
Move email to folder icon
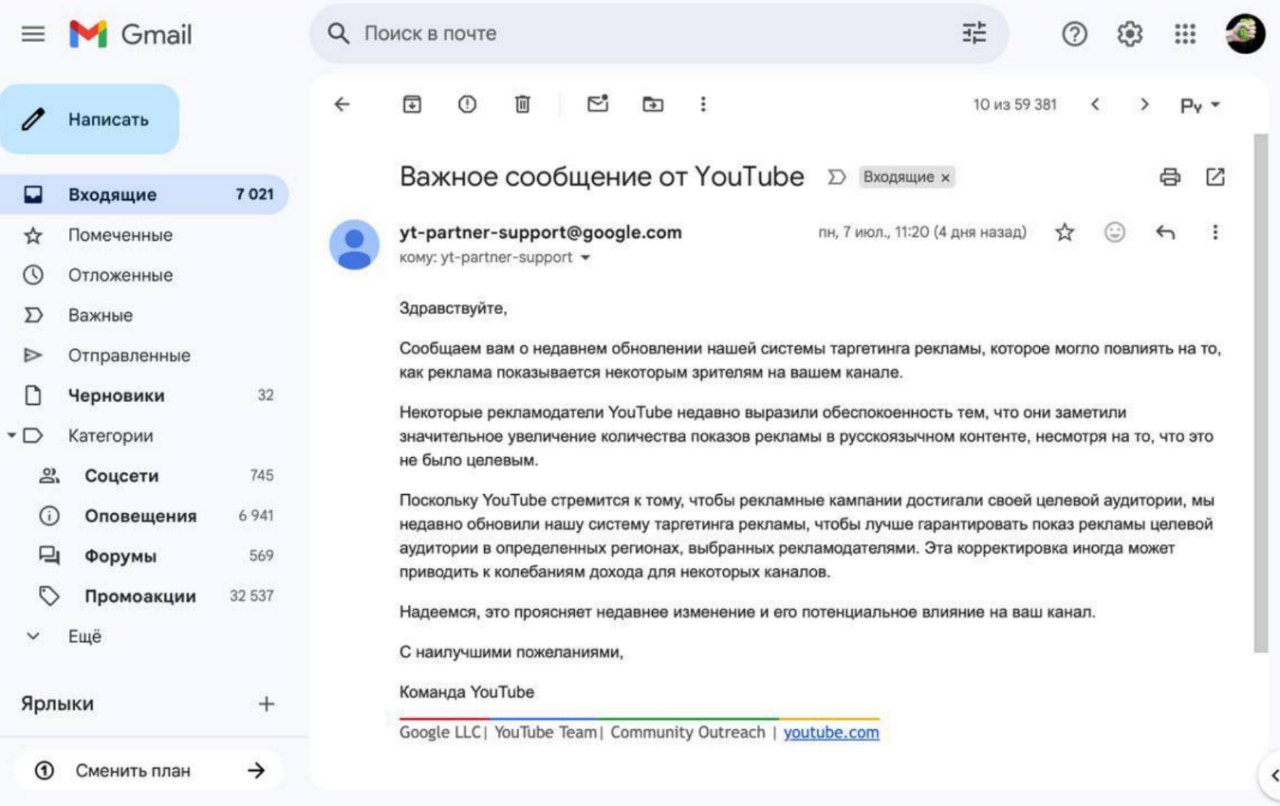[x=653, y=104]
